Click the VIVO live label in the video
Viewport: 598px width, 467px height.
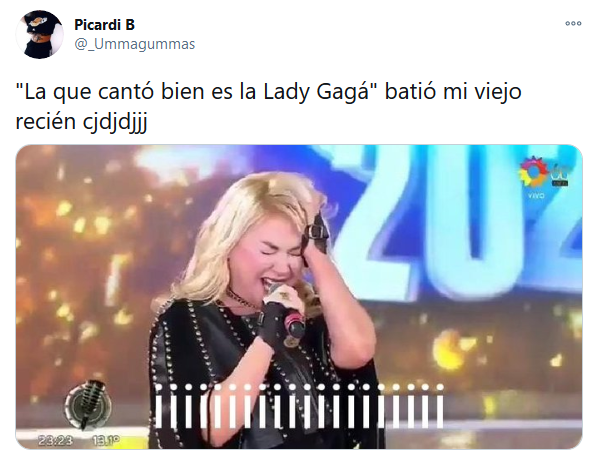coord(536,195)
